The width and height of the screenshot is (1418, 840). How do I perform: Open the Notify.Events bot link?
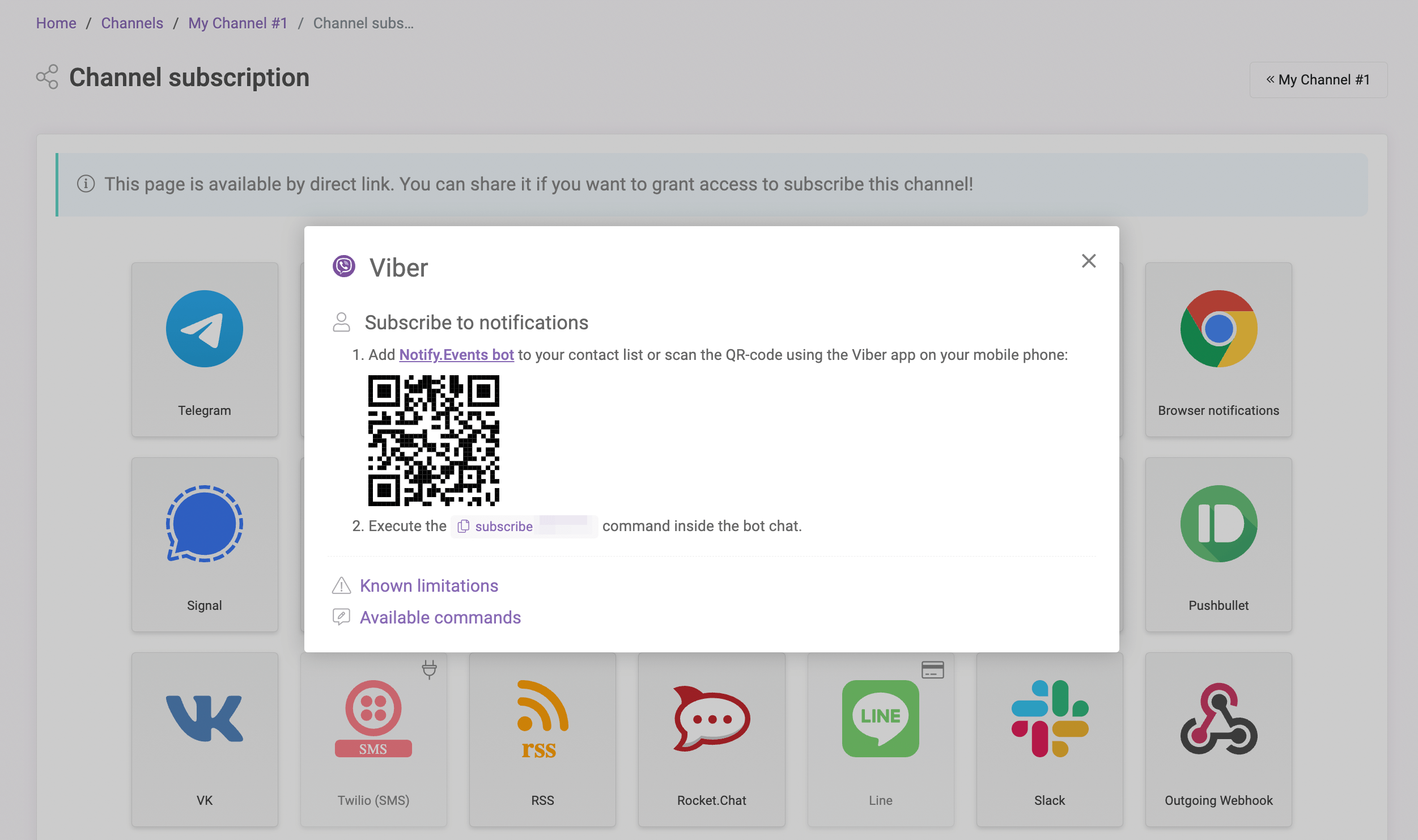point(456,355)
